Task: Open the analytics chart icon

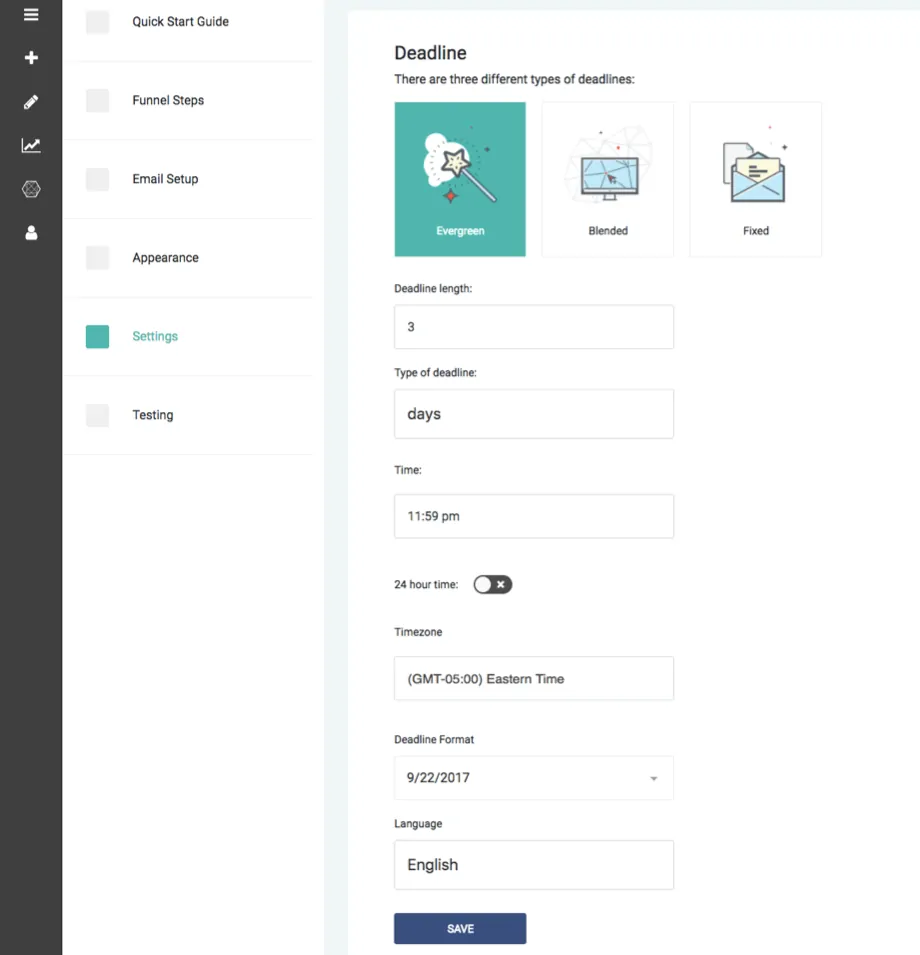Action: (31, 146)
